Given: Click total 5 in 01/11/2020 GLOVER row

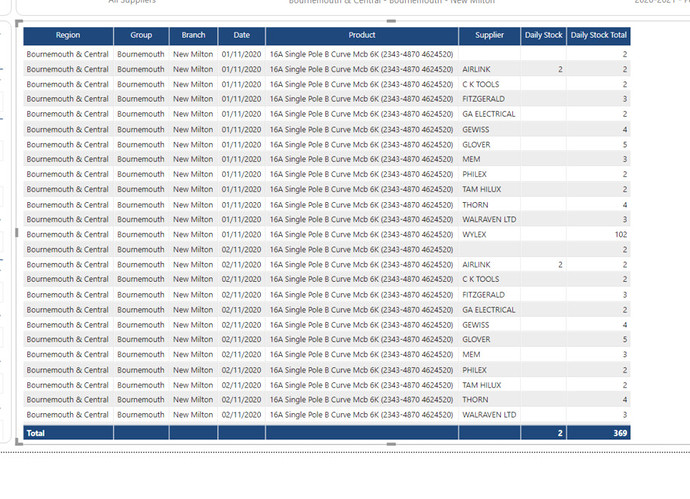Looking at the screenshot, I should 625,144.
